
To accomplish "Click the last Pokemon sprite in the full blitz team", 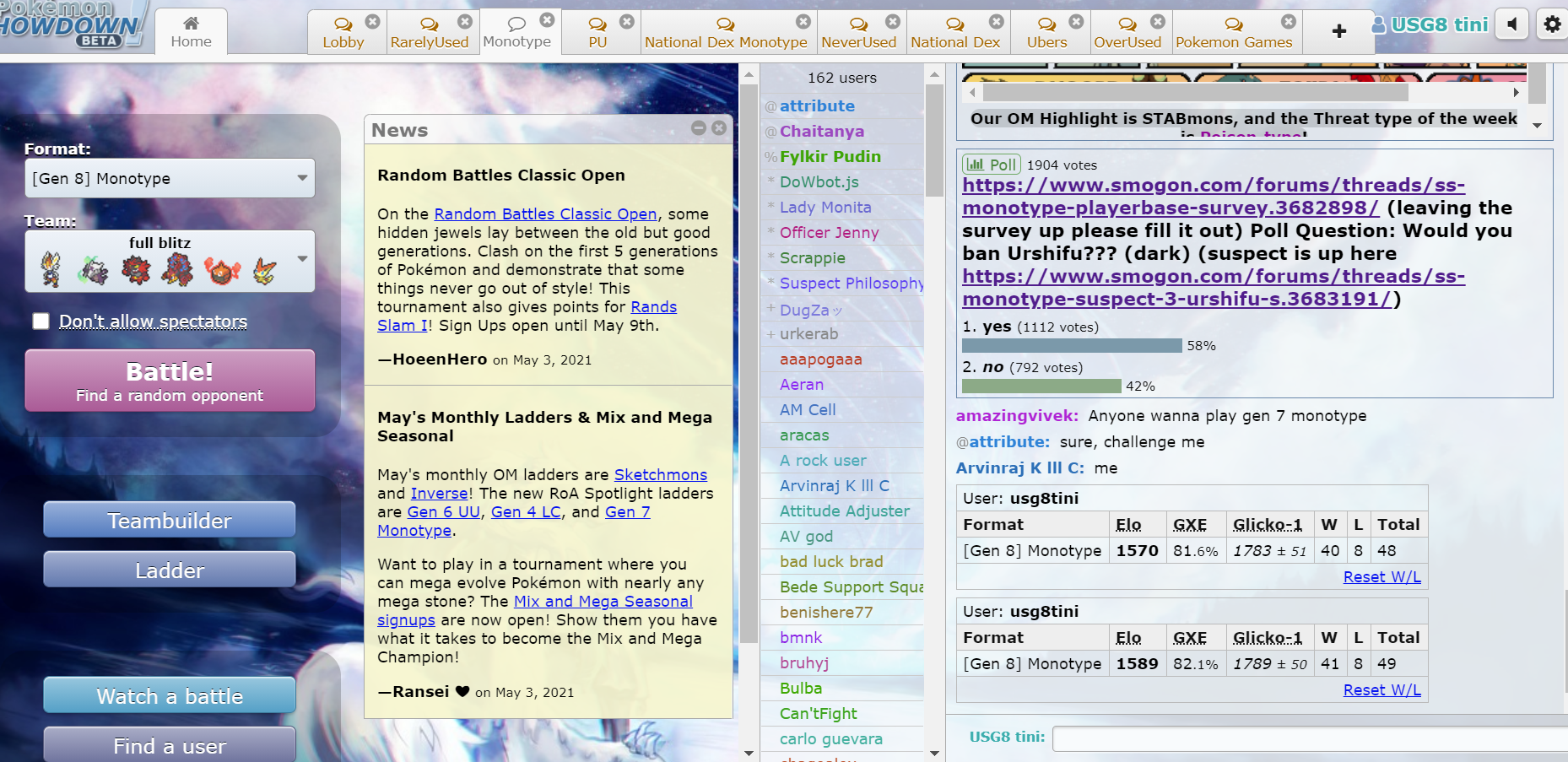I will [x=265, y=270].
